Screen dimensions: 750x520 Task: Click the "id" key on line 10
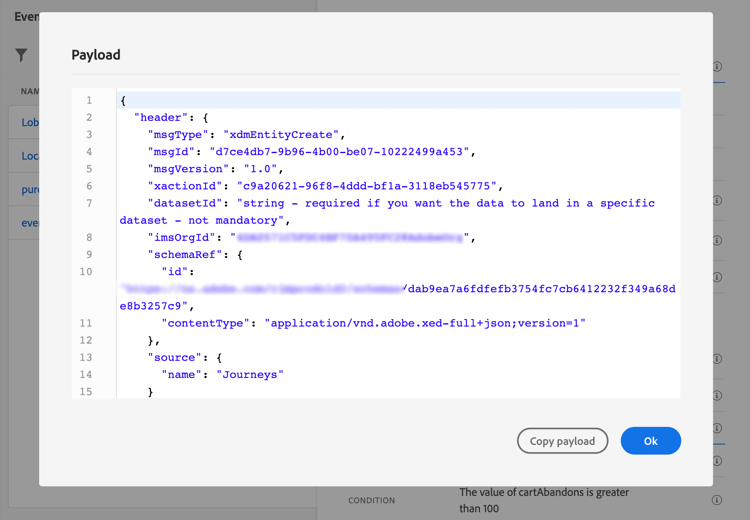[x=174, y=272]
